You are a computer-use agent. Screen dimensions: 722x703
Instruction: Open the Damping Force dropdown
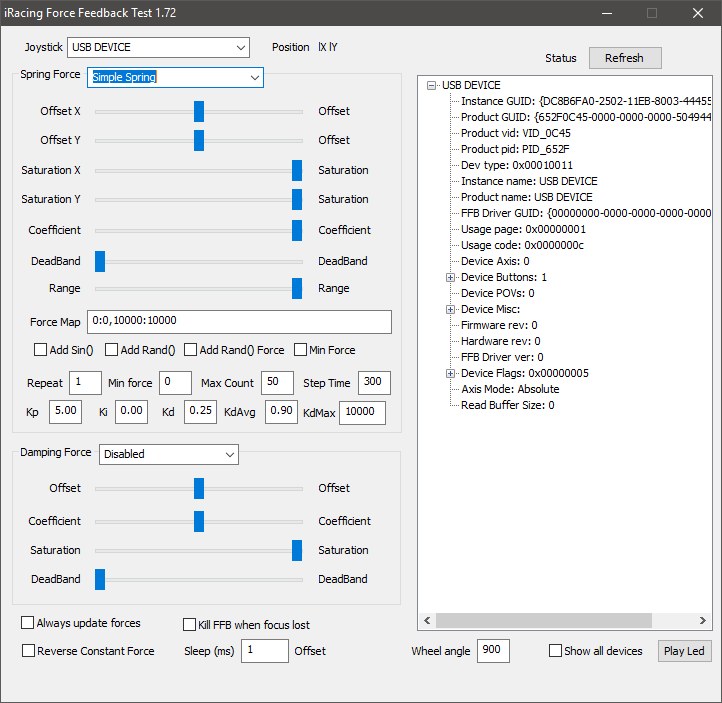point(229,454)
